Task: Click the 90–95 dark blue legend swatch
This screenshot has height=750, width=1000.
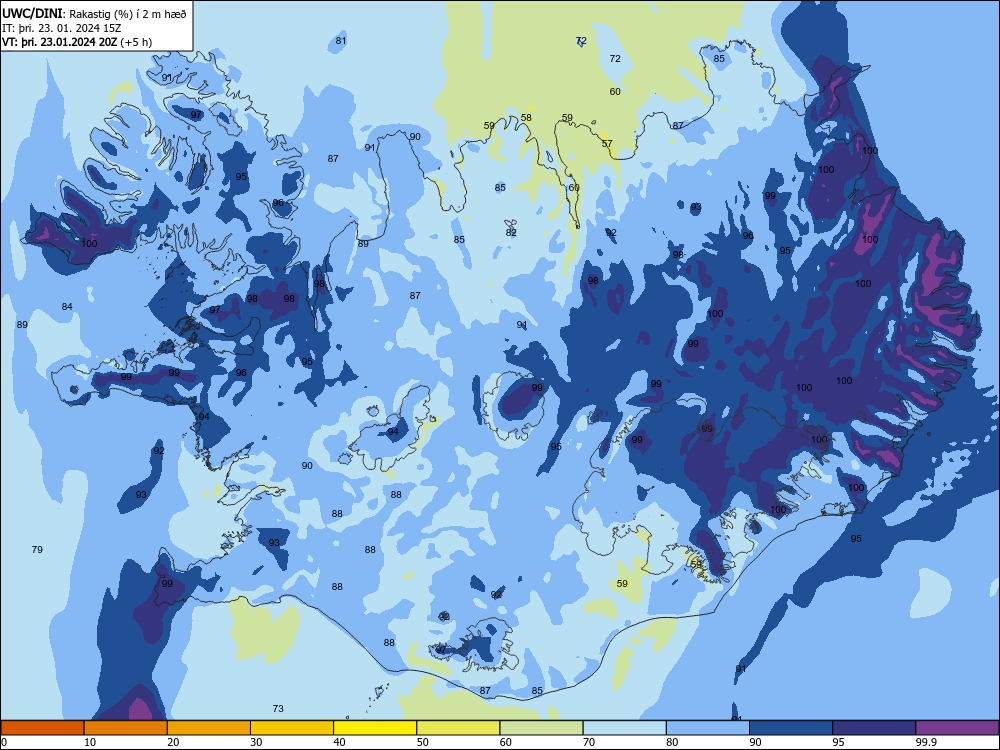Action: tap(791, 728)
